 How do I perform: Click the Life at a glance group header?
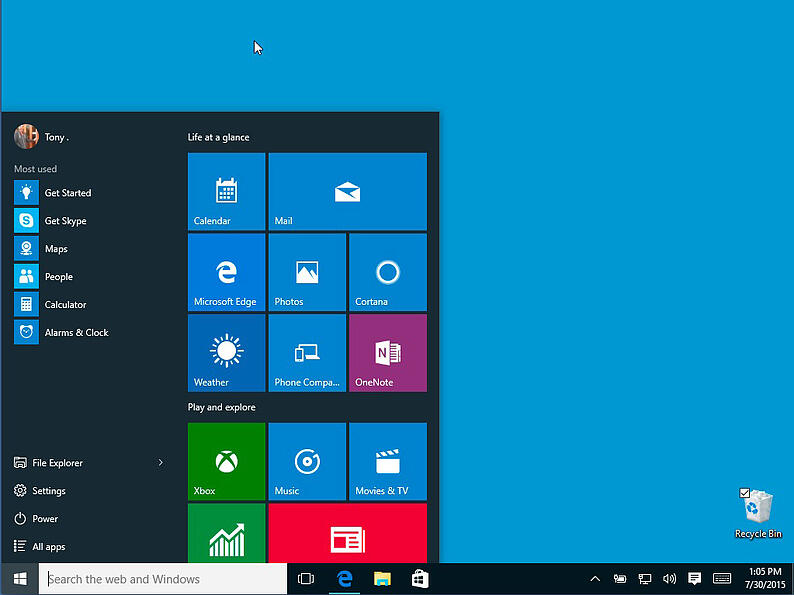[218, 137]
